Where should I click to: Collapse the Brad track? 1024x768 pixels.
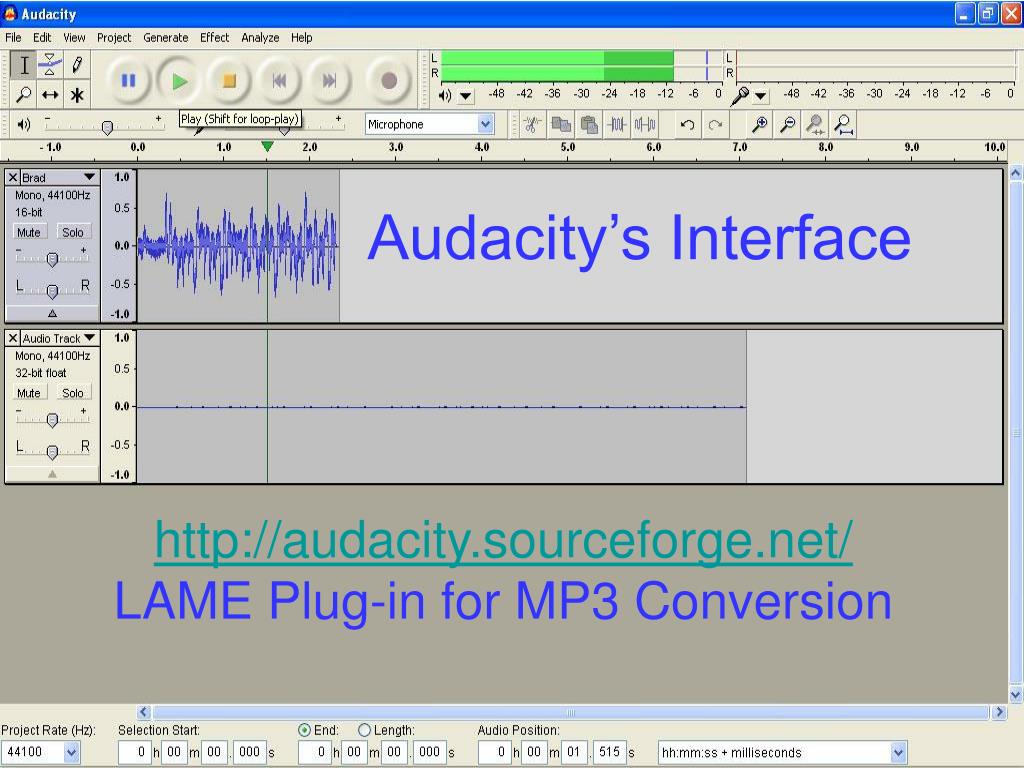[x=52, y=313]
